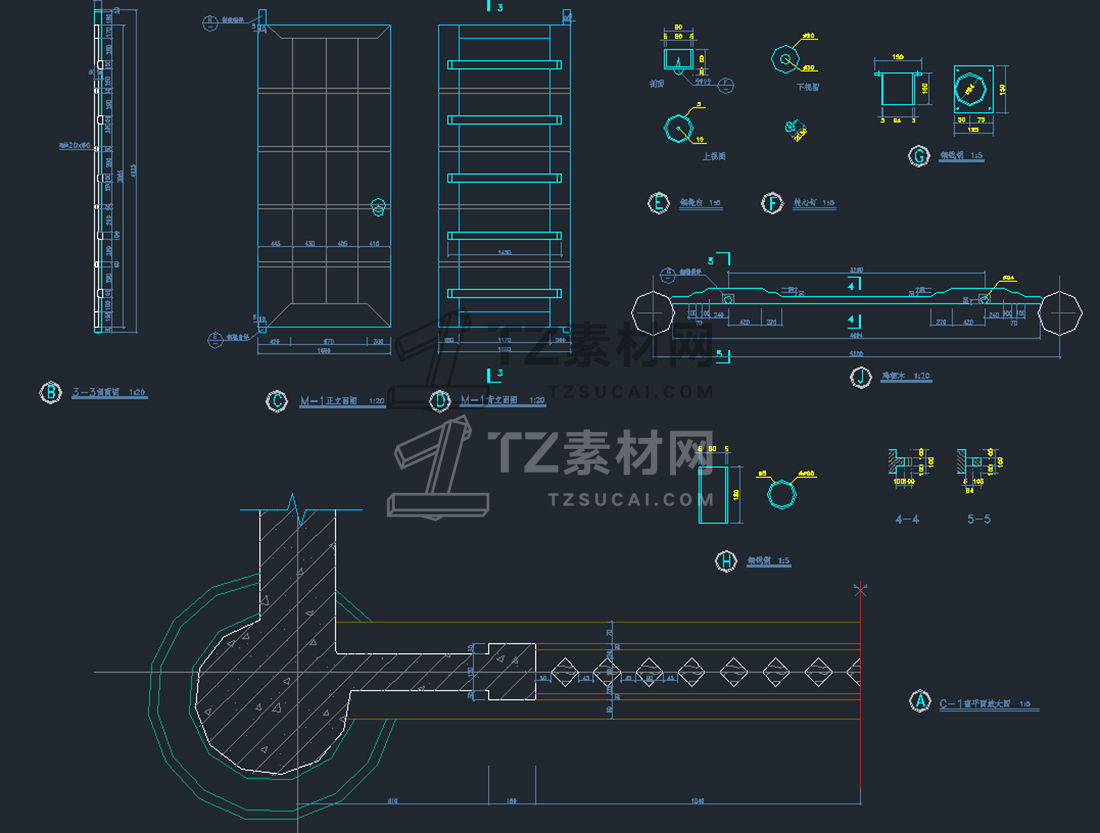The image size is (1100, 833).
Task: Click the circled B detail marker
Action: coord(51,392)
